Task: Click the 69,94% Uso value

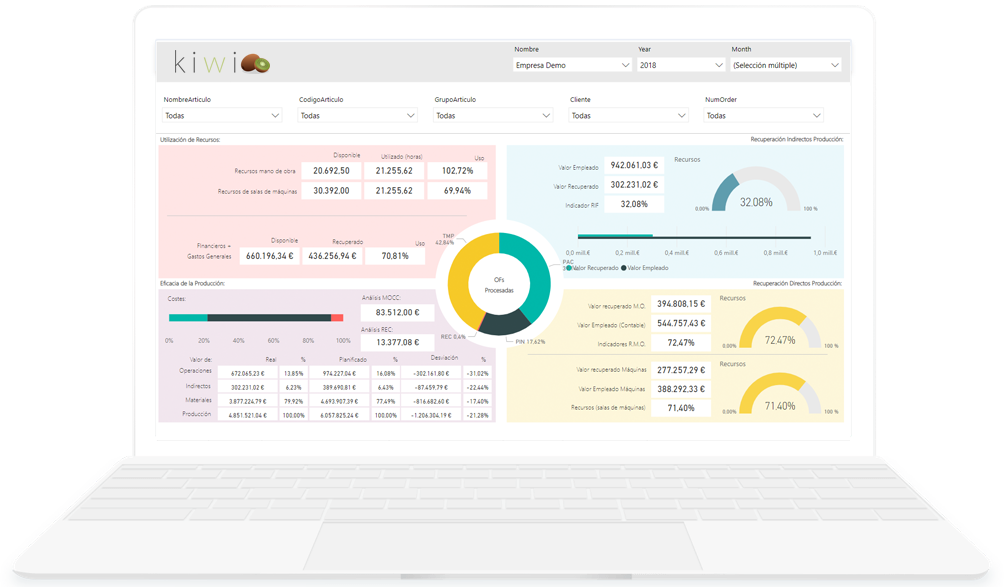Action: [x=457, y=191]
